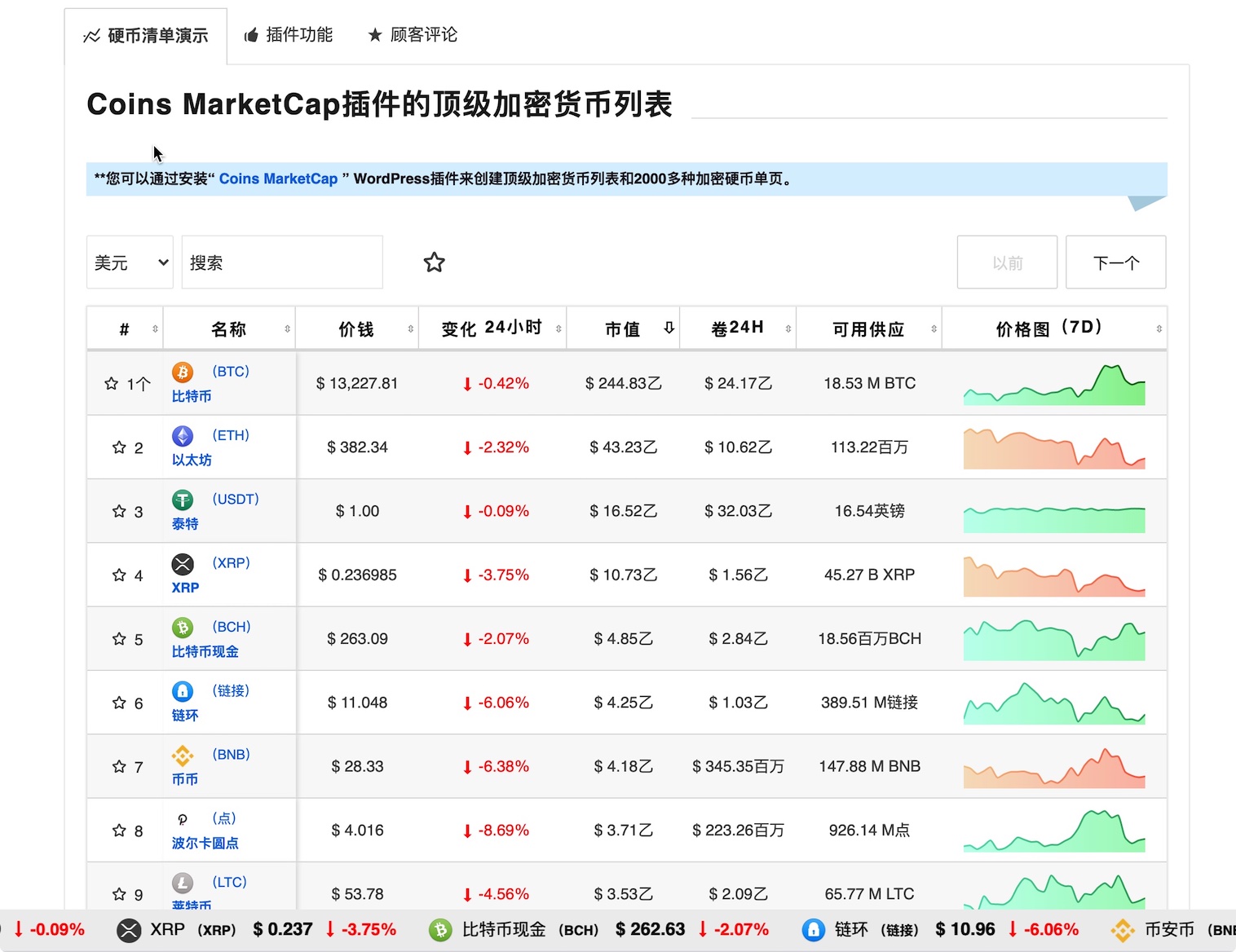Screen dimensions: 1236x952
Task: Open the 比特币现金 coin page link
Action: [205, 651]
